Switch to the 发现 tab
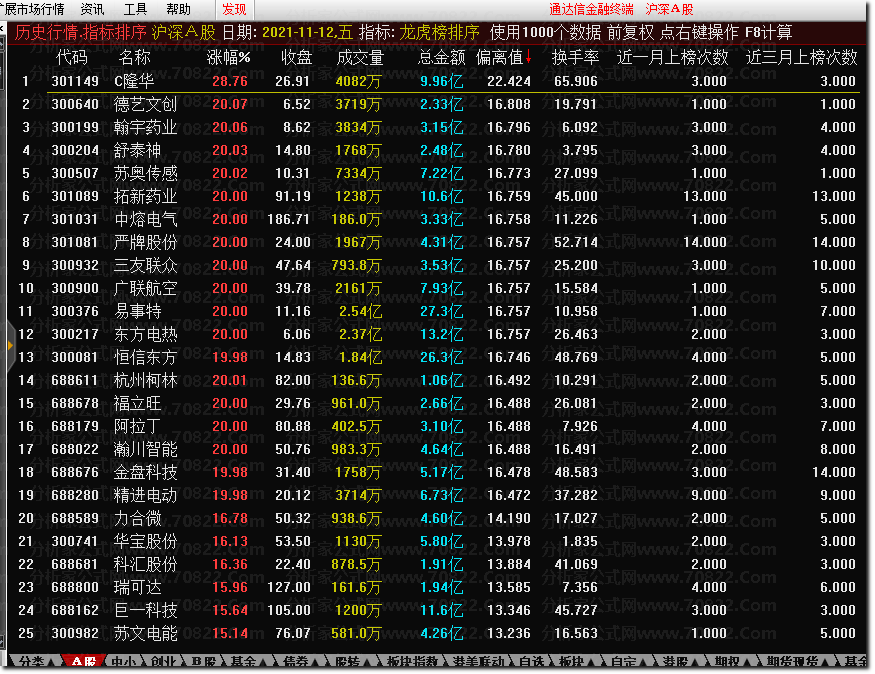Viewport: 875px width, 674px height. (x=234, y=9)
